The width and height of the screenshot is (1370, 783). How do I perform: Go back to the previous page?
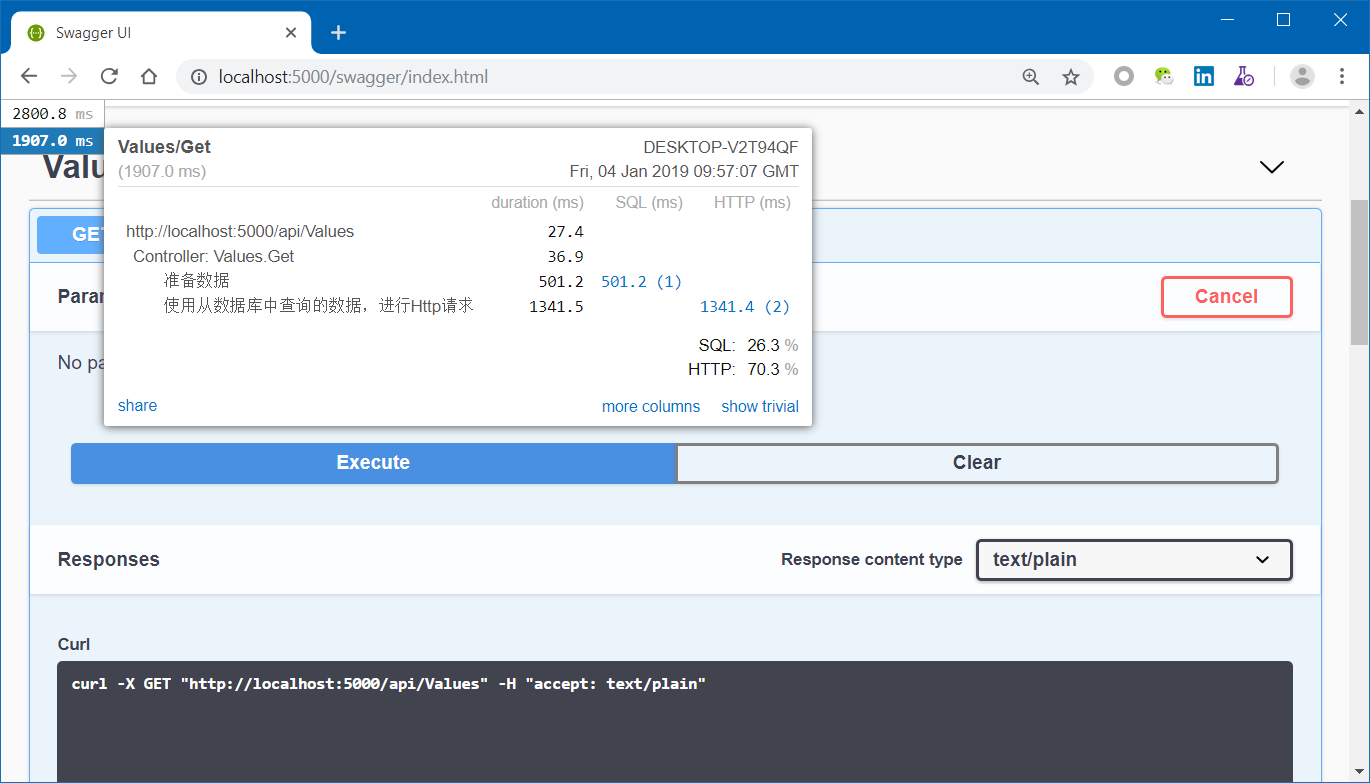tap(29, 77)
